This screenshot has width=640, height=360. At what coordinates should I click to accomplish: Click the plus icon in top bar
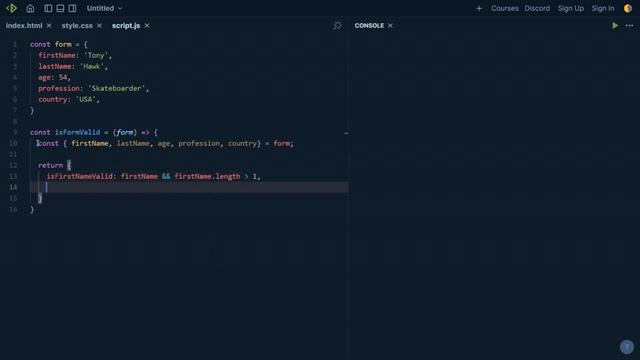479,8
